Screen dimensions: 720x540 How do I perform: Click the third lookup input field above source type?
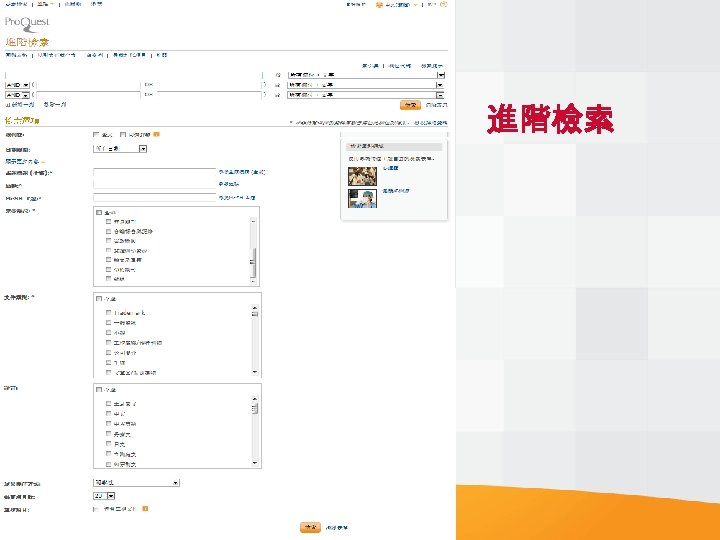pos(154,197)
